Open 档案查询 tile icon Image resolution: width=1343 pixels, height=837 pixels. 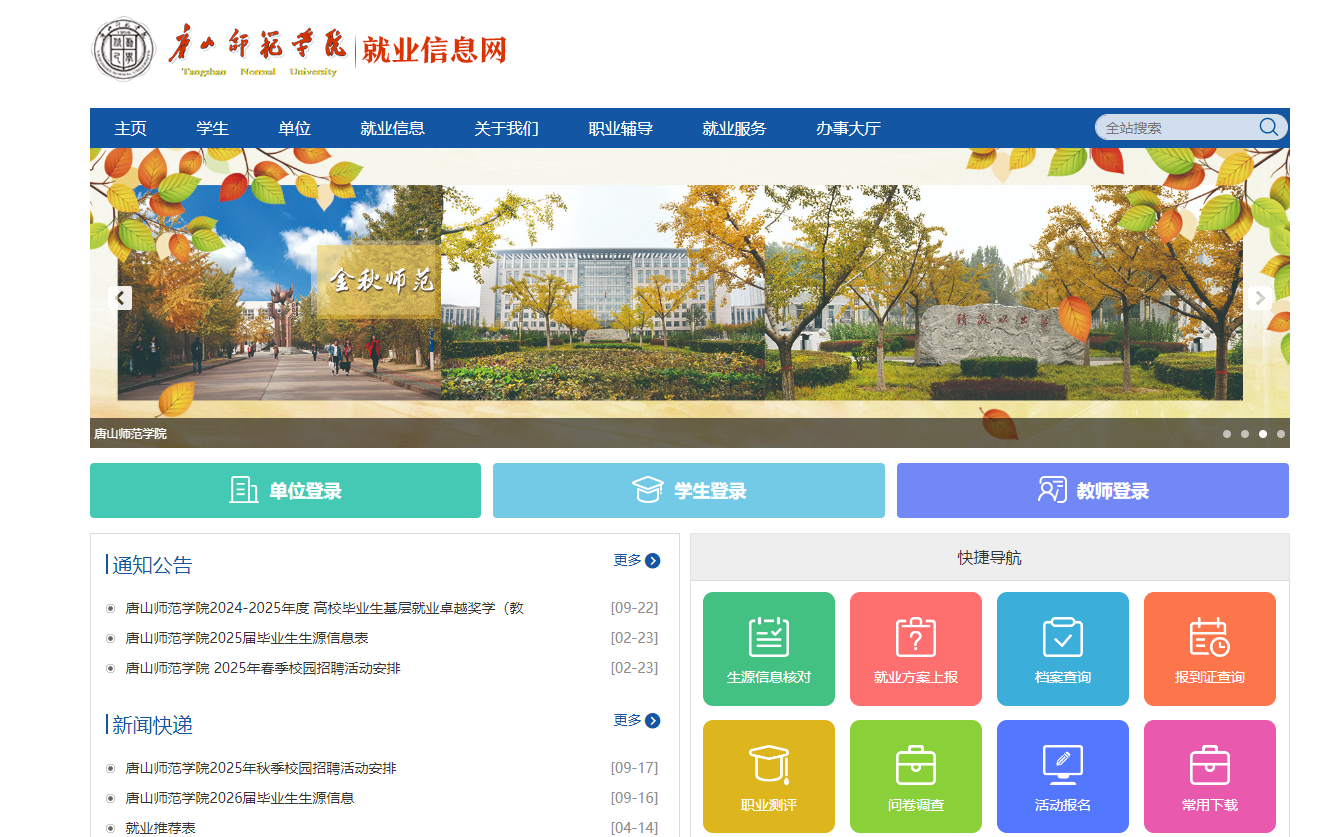pyautogui.click(x=1062, y=648)
